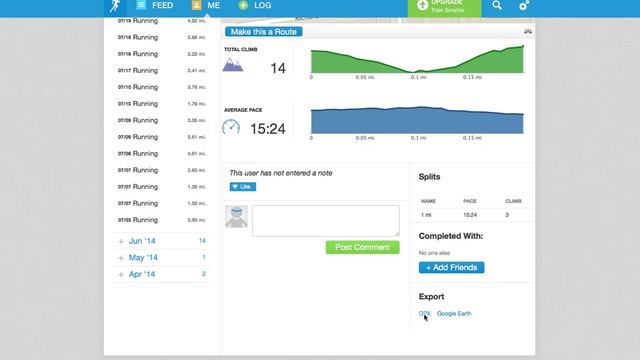
Task: Click the RunKeeper runner logo
Action: point(115,6)
